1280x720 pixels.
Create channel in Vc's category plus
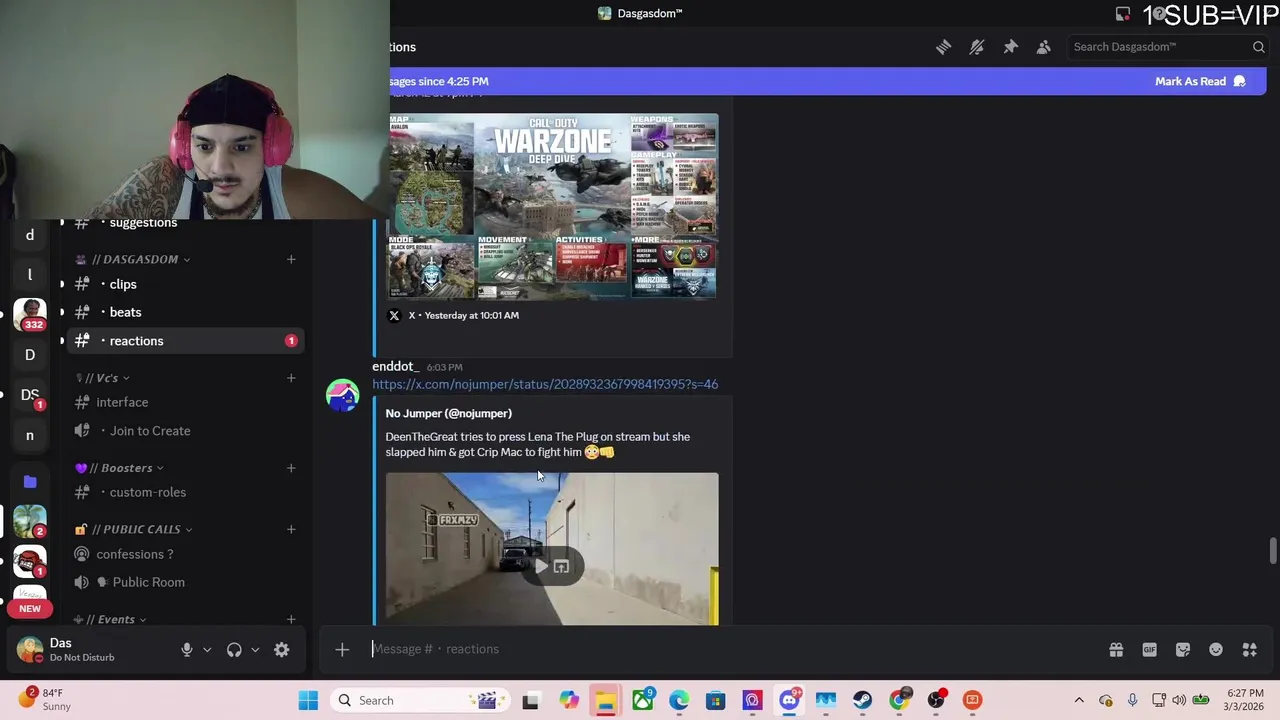(291, 378)
